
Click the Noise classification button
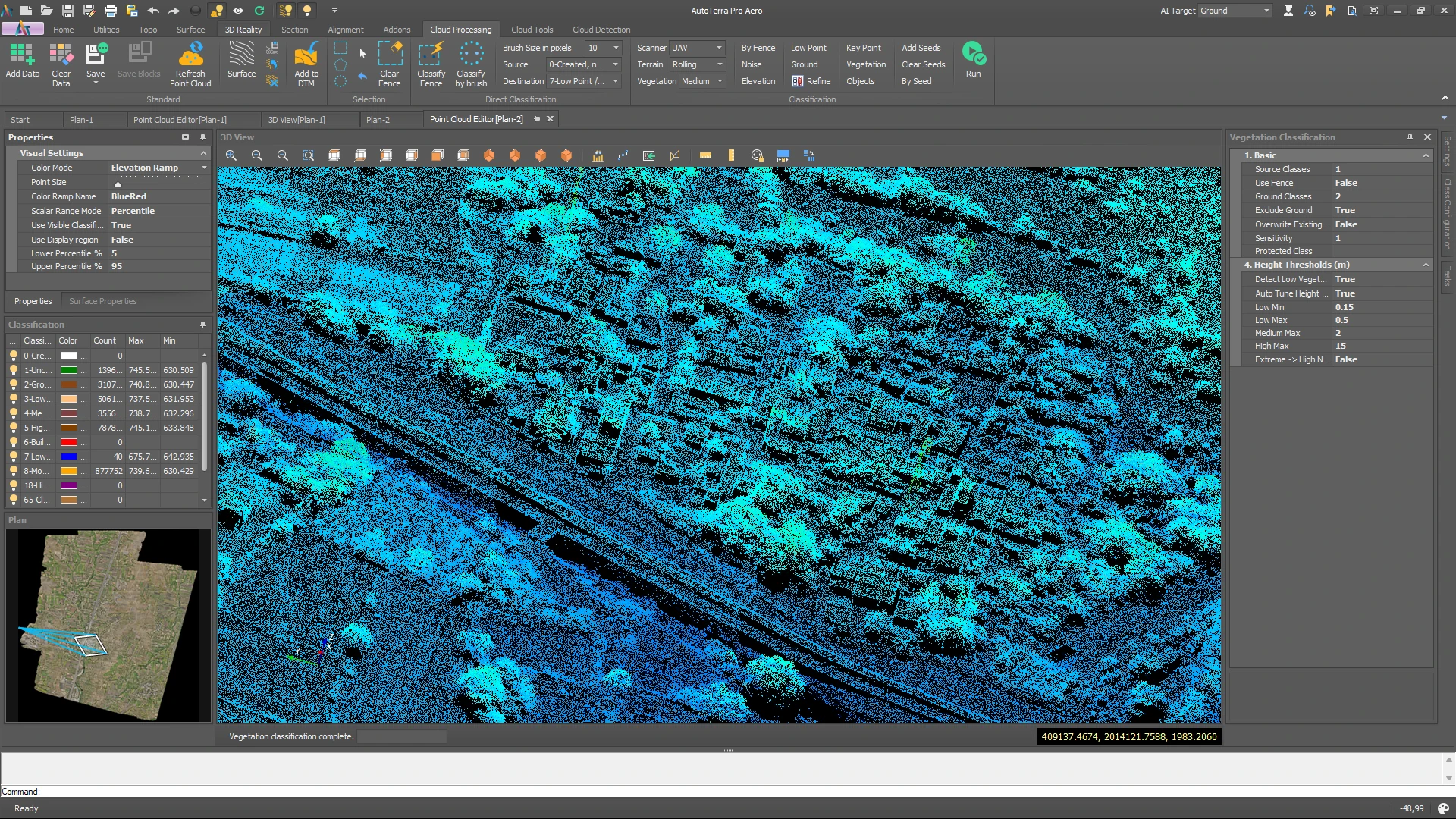pos(752,64)
